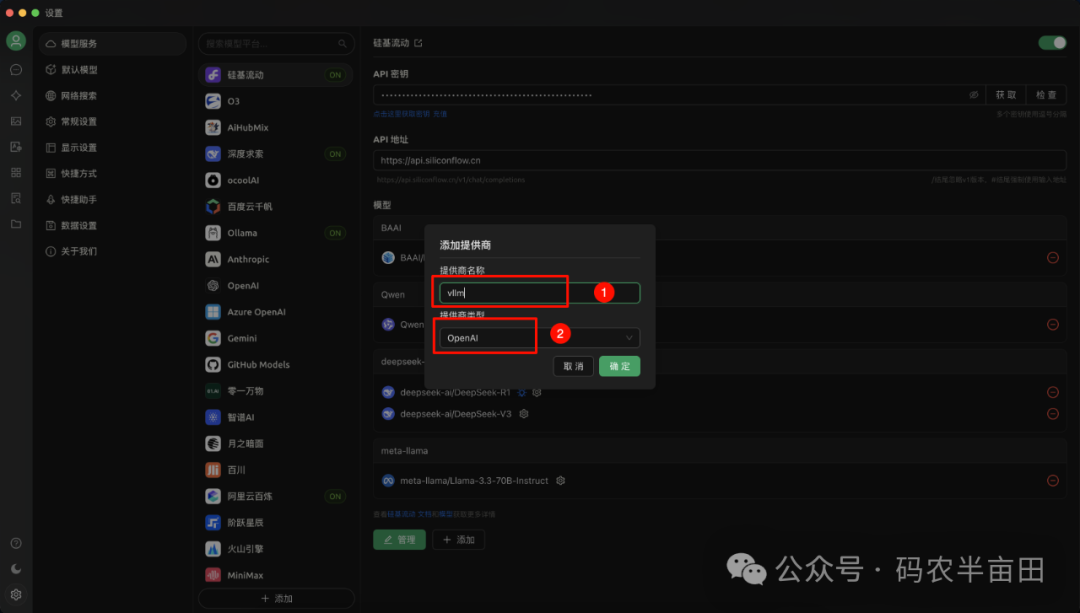Click 确定 to confirm adding the provider
This screenshot has width=1080, height=613.
[619, 366]
